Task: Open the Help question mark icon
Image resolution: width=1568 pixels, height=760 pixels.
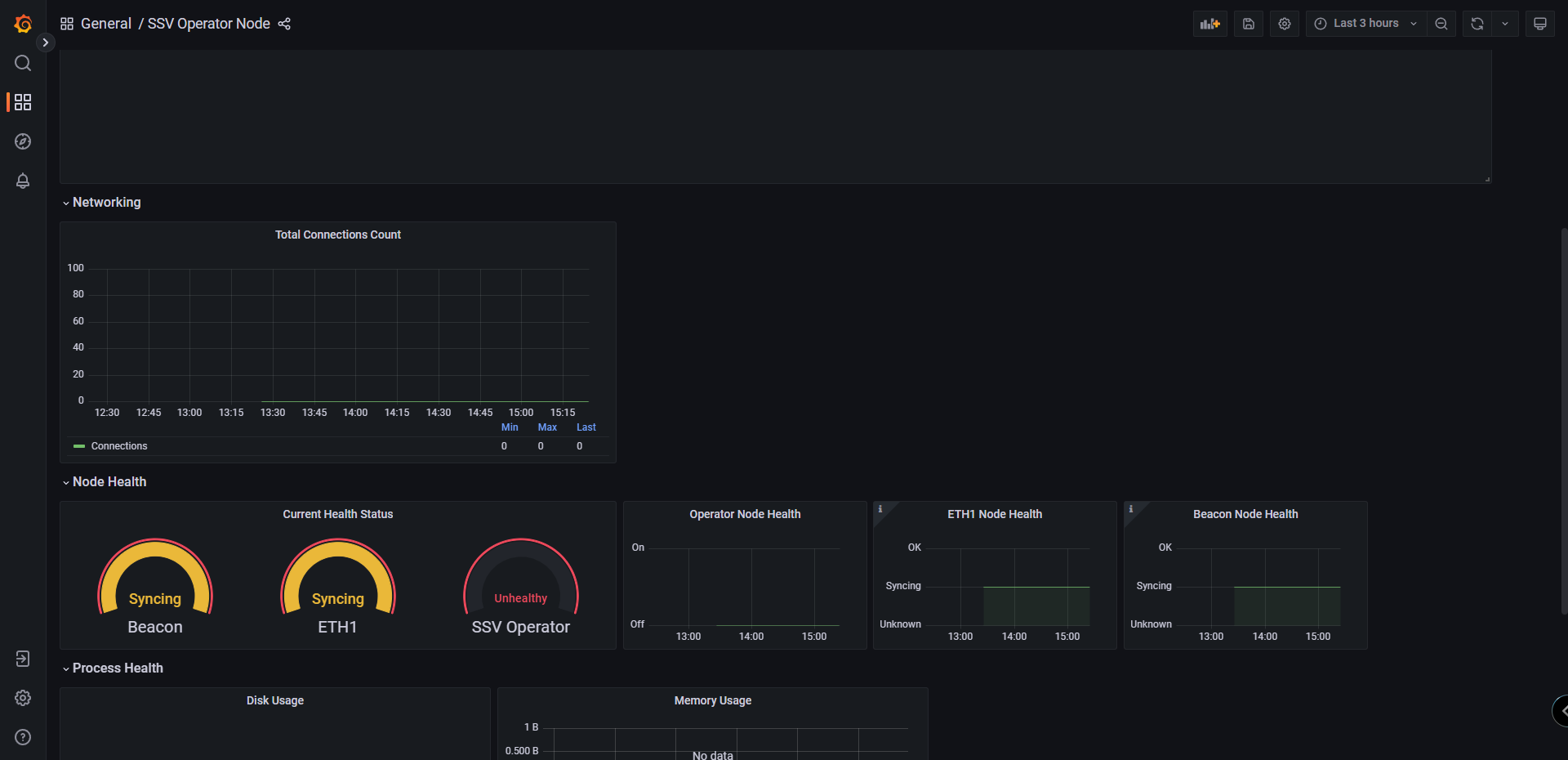Action: [23, 737]
